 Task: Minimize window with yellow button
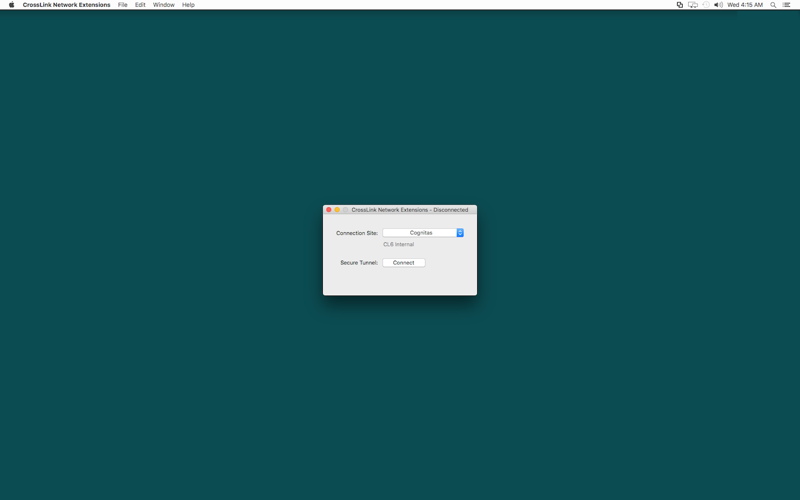(337, 210)
